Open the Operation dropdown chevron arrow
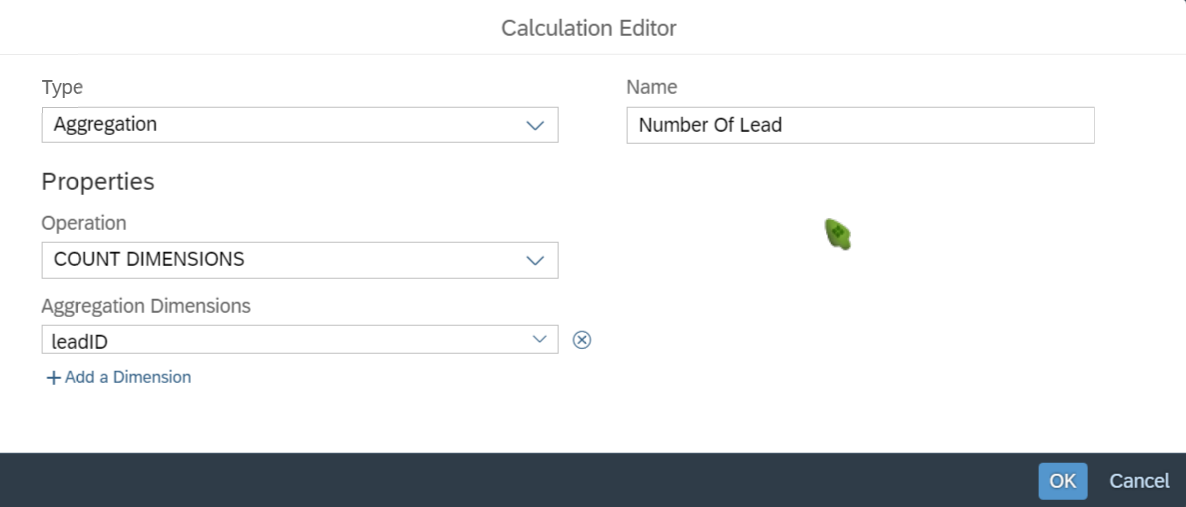Screen dimensions: 1186x507 535,260
